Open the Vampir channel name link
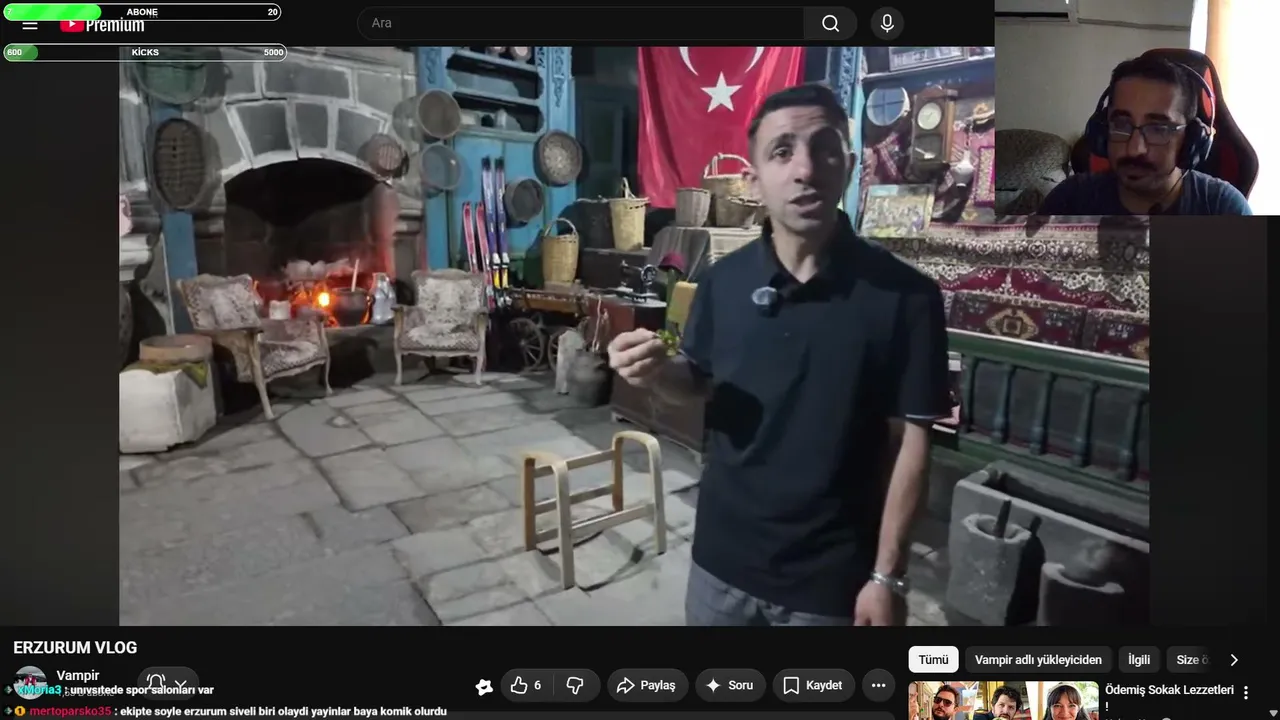 click(78, 676)
